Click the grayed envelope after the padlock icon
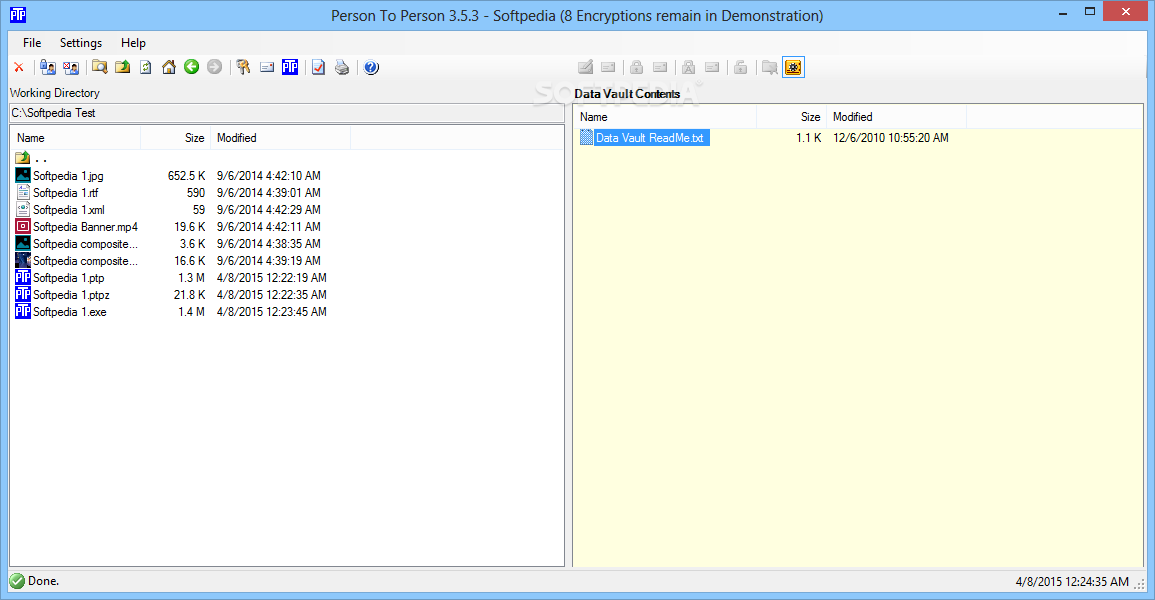The width and height of the screenshot is (1155, 600). click(660, 68)
